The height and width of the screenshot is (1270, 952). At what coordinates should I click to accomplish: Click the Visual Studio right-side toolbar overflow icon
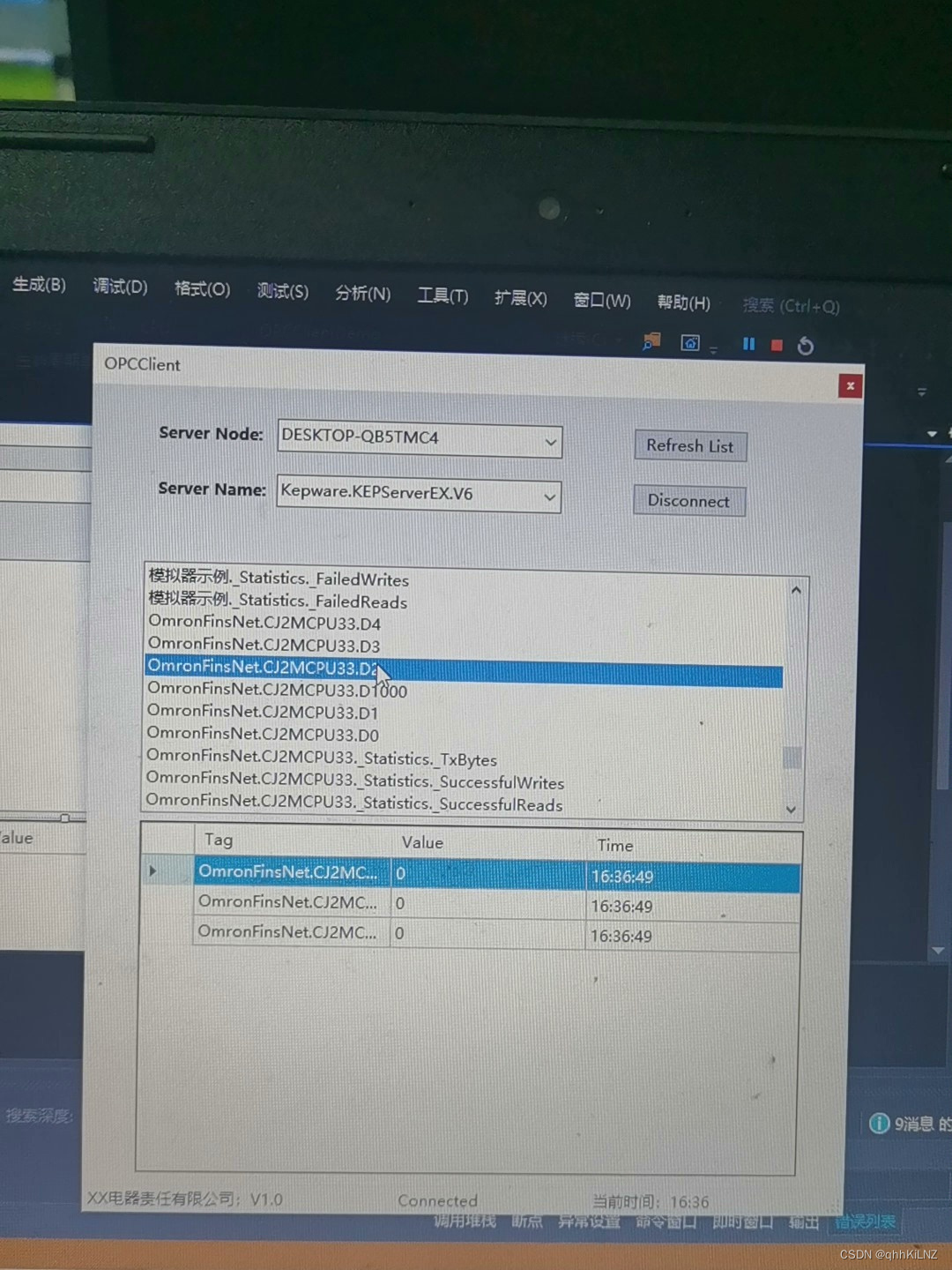(x=922, y=392)
